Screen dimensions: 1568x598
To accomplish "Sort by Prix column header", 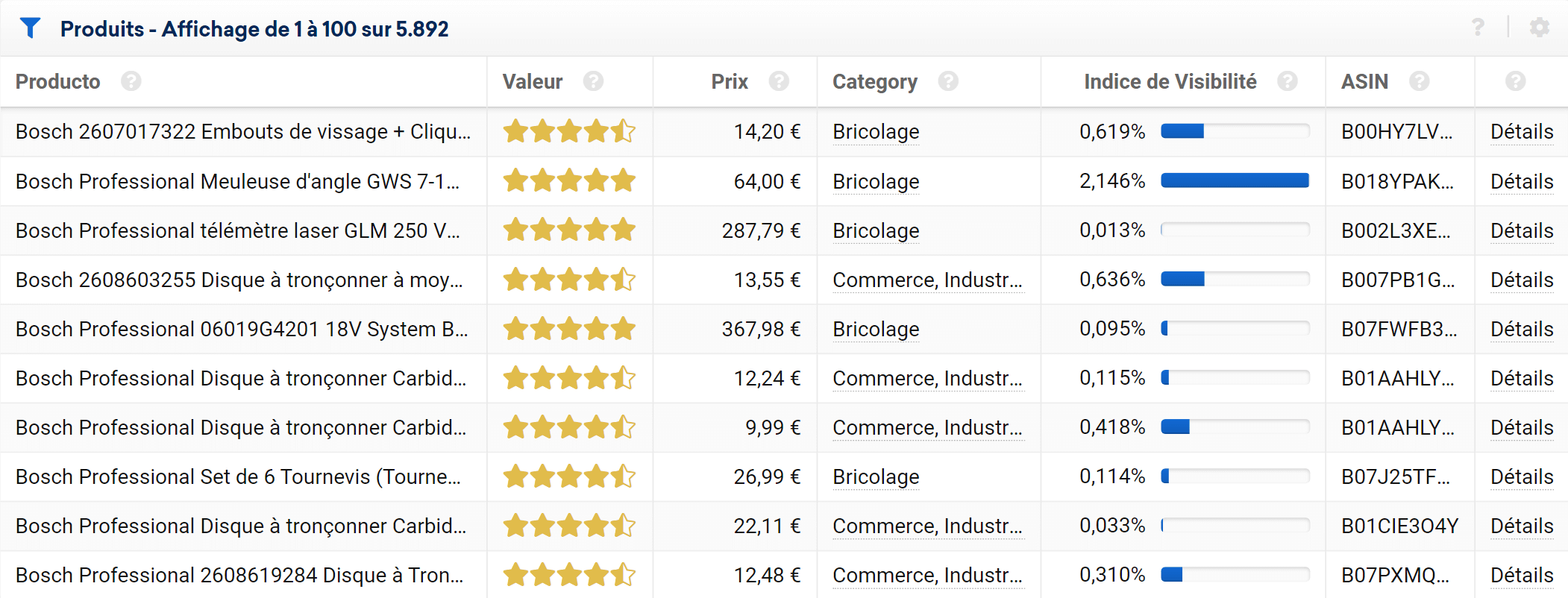I will pos(730,81).
